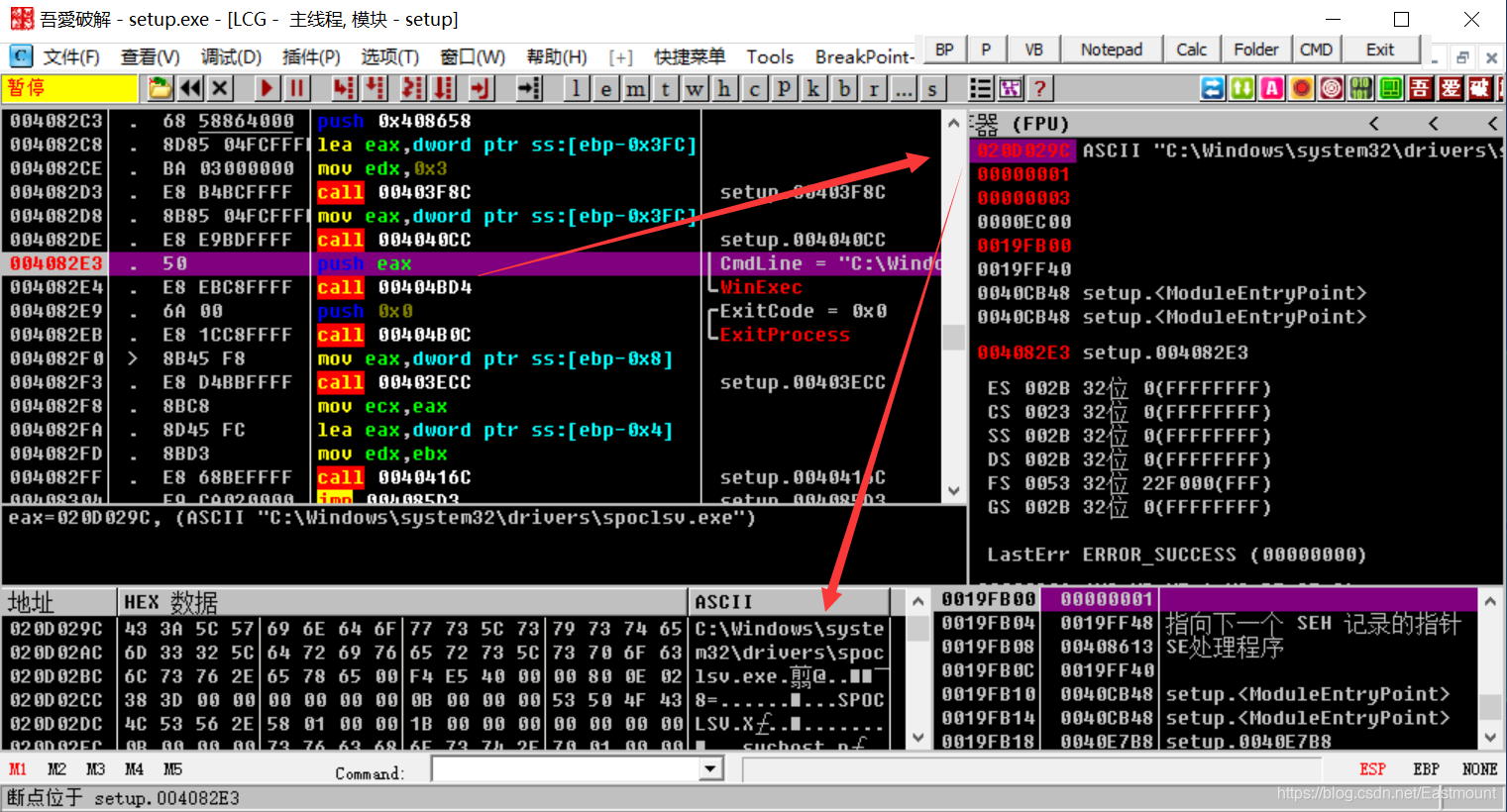This screenshot has width=1507, height=812.
Task: Show CPU window with 'c' button
Action: (755, 89)
